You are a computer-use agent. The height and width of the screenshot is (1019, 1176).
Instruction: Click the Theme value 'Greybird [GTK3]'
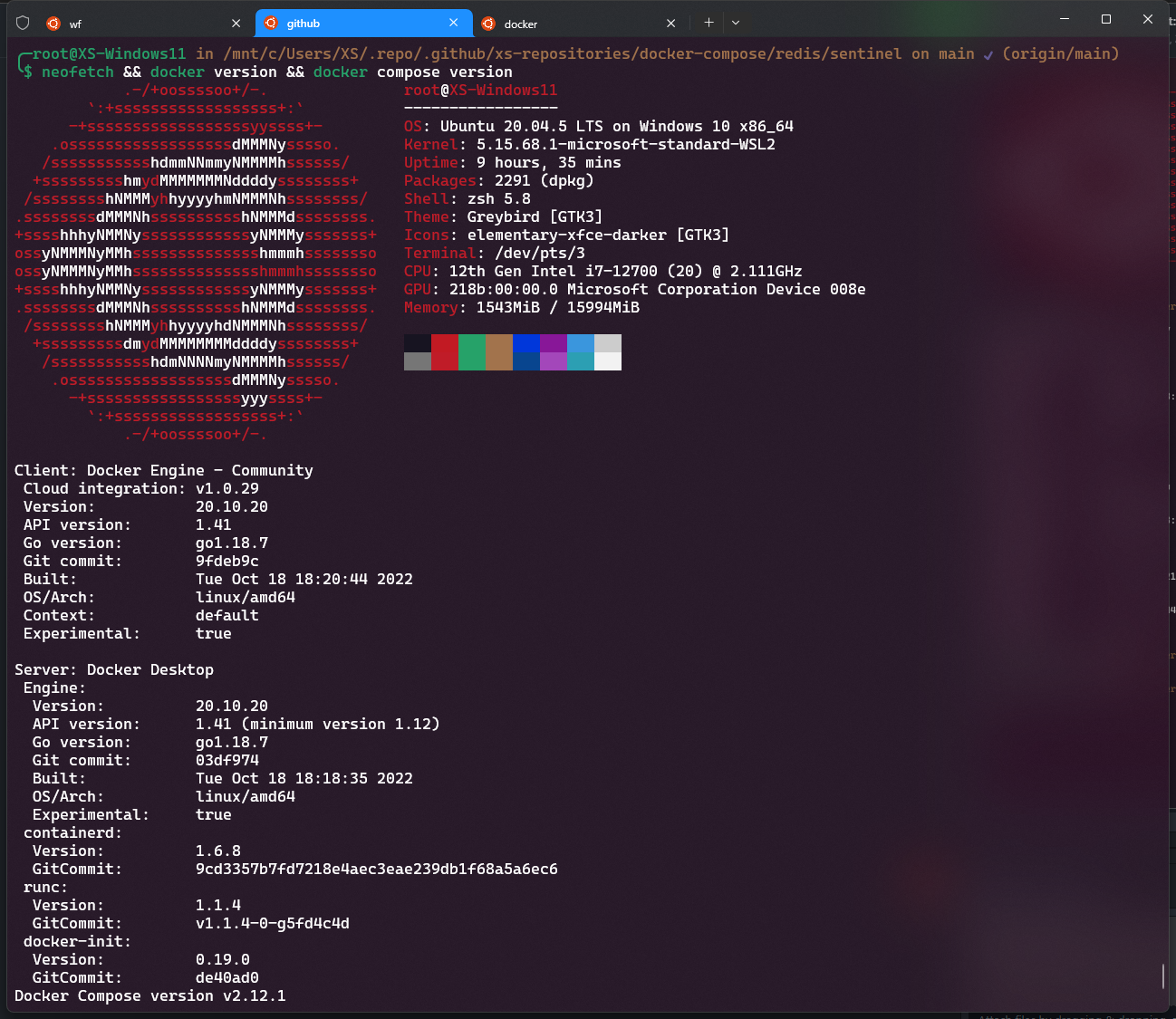[535, 217]
